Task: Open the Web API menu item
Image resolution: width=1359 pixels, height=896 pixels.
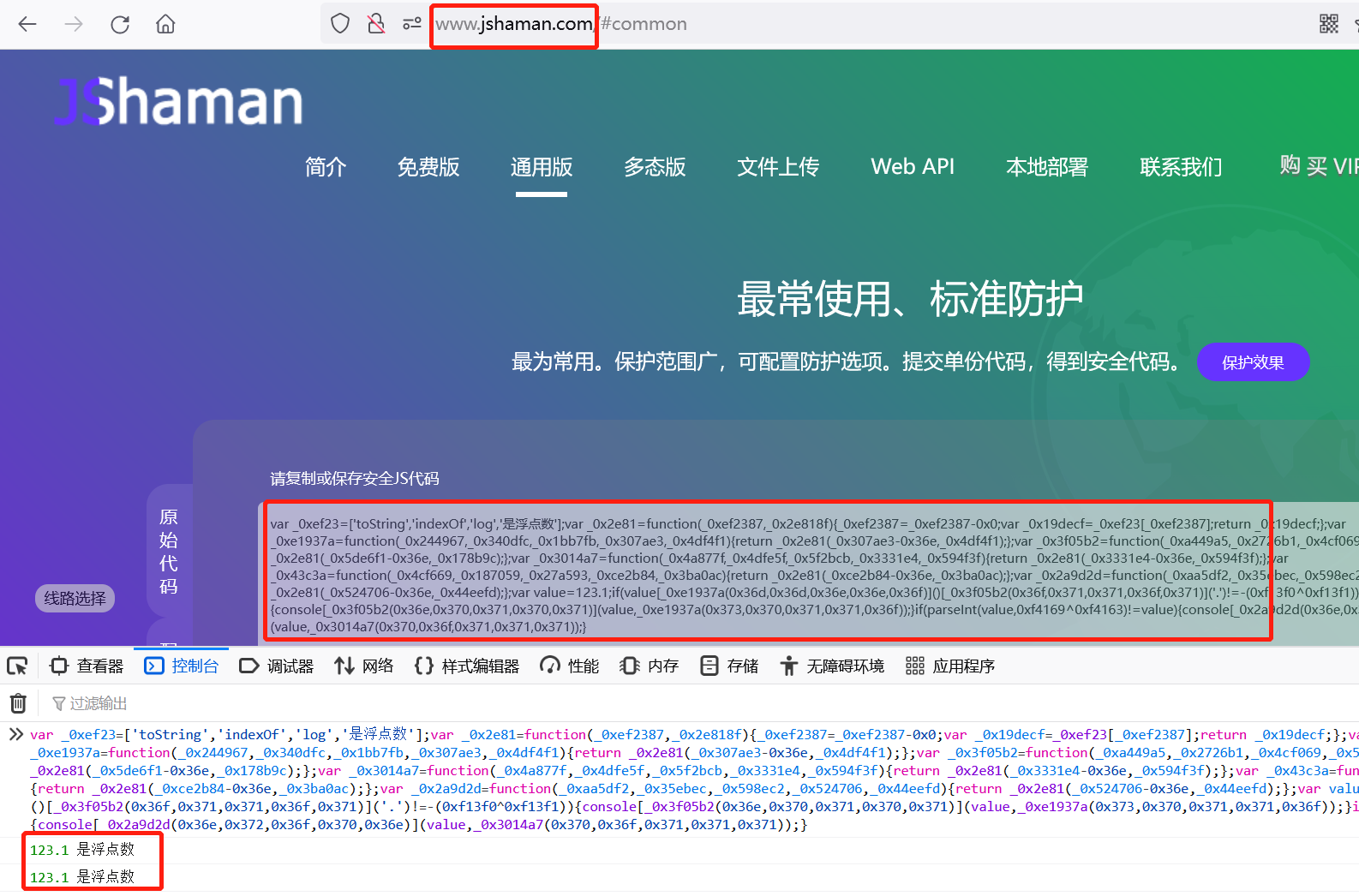Action: click(913, 167)
